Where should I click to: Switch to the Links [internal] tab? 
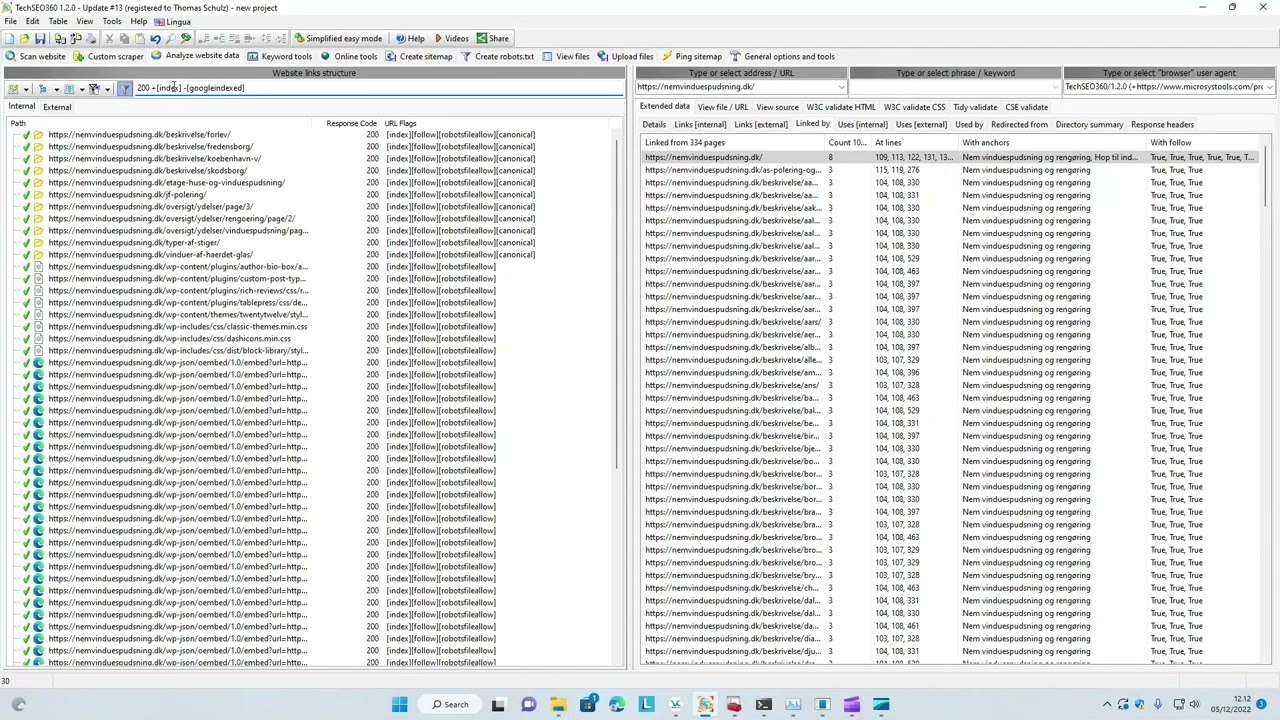pyautogui.click(x=700, y=125)
